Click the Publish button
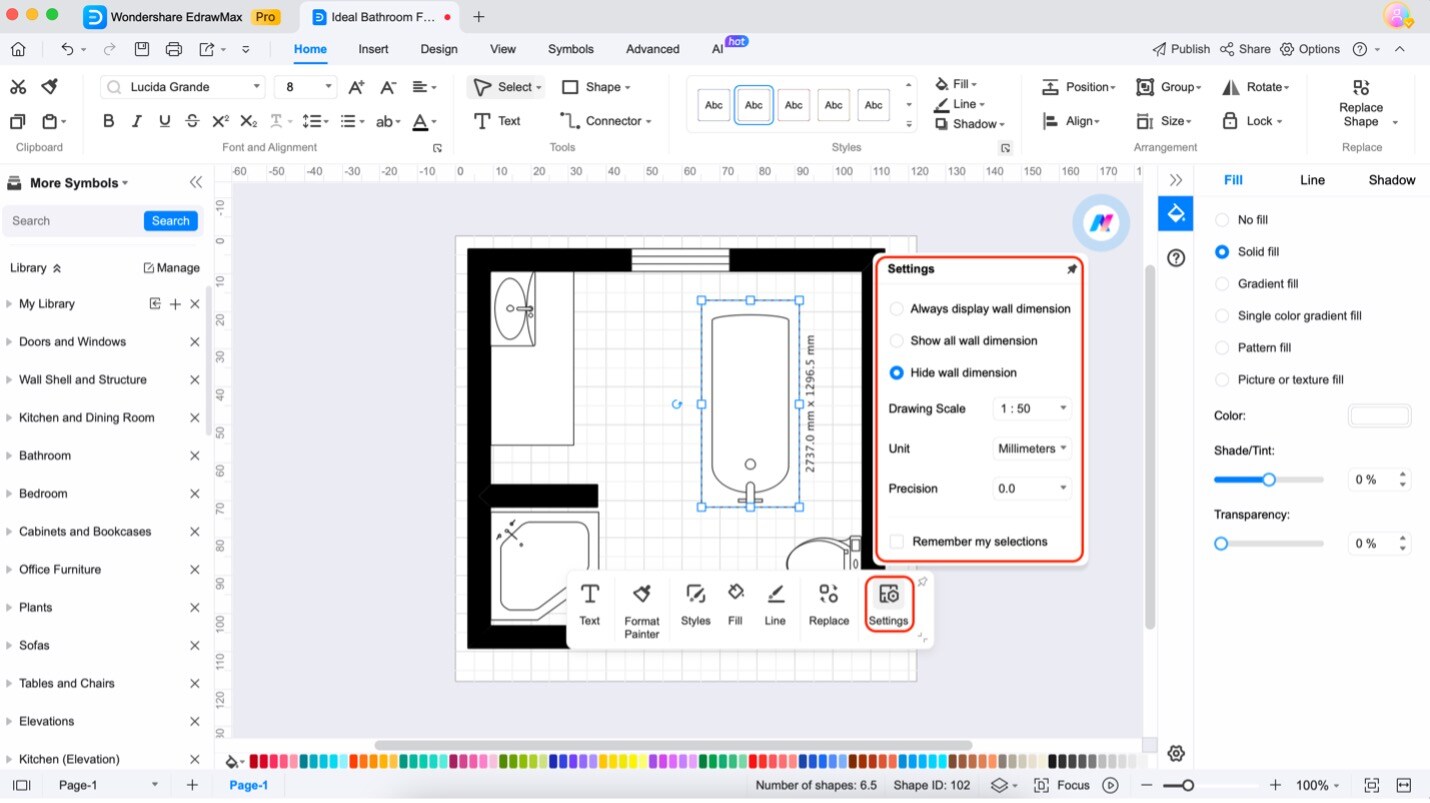 (1181, 49)
